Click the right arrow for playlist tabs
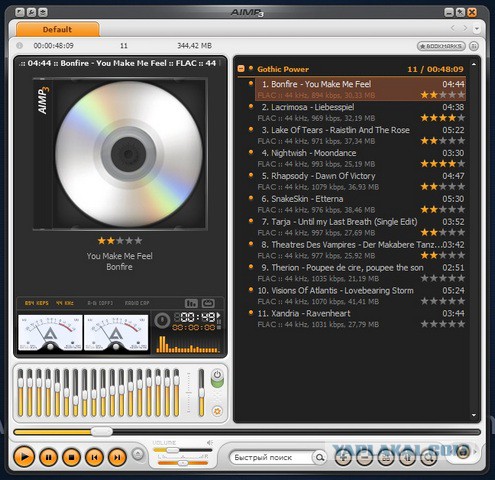This screenshot has width=495, height=480. pyautogui.click(x=465, y=28)
